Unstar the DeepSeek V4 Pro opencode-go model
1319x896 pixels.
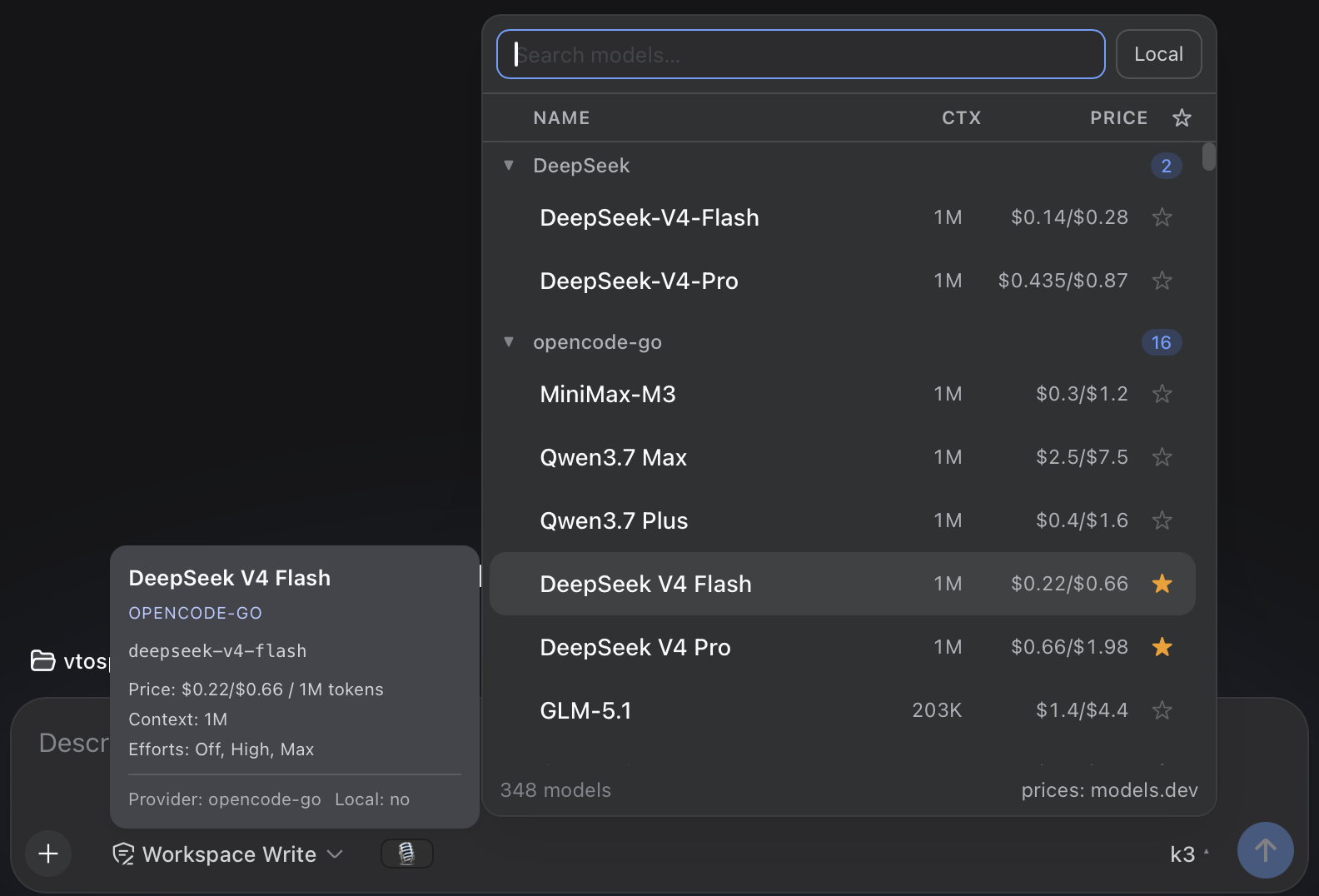1162,647
